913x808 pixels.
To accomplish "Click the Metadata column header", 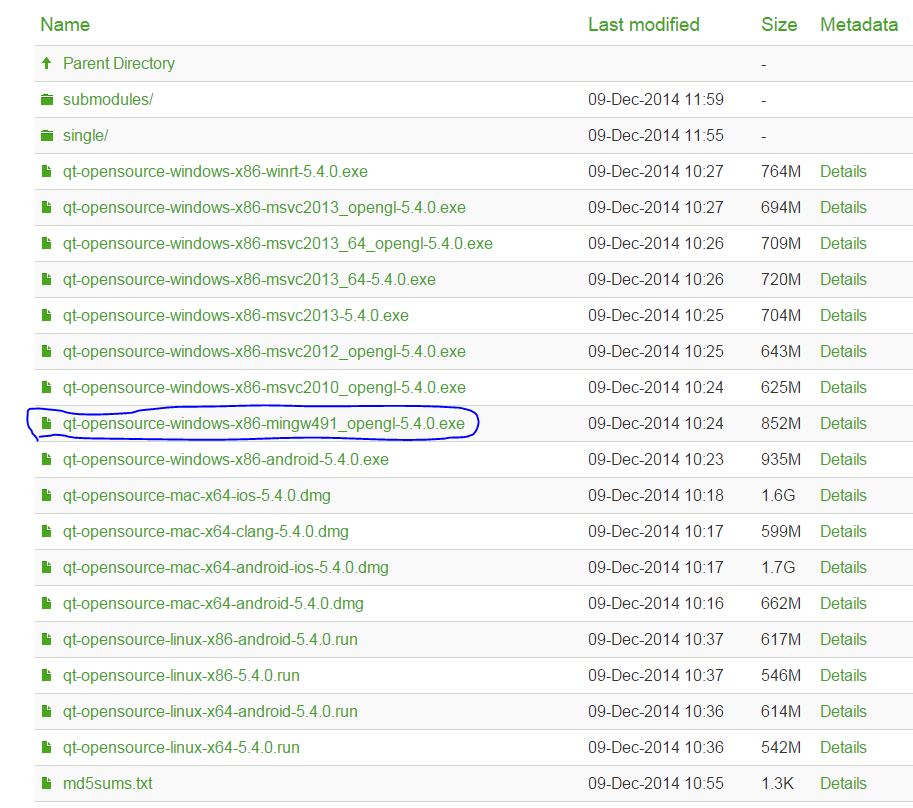I will coord(859,24).
